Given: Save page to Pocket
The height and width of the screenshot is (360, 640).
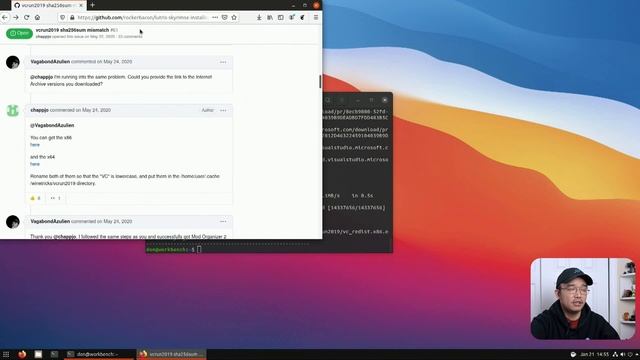Looking at the screenshot, I should 224,18.
